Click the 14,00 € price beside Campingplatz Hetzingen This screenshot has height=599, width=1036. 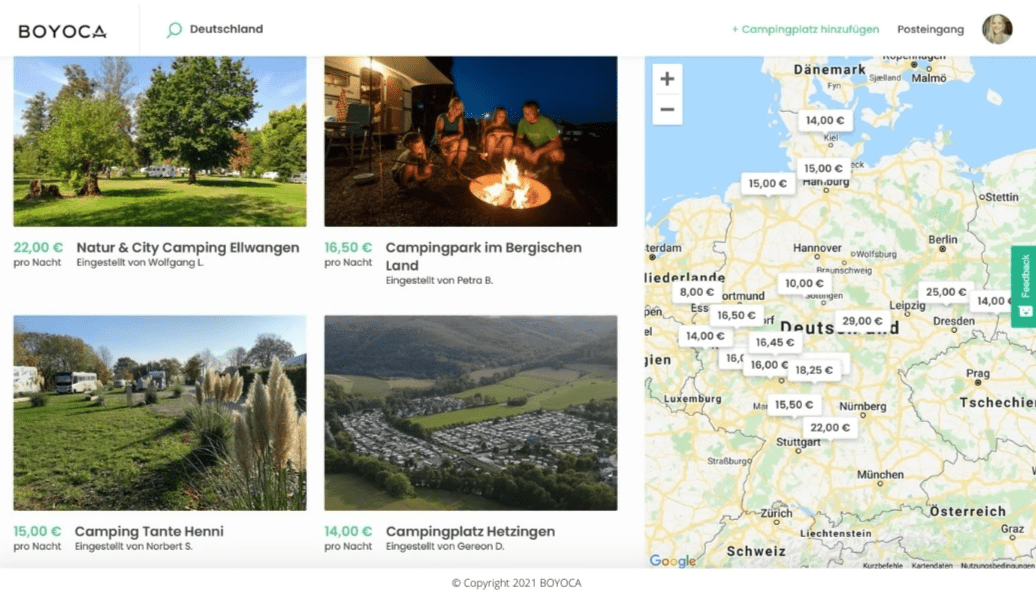tap(348, 531)
